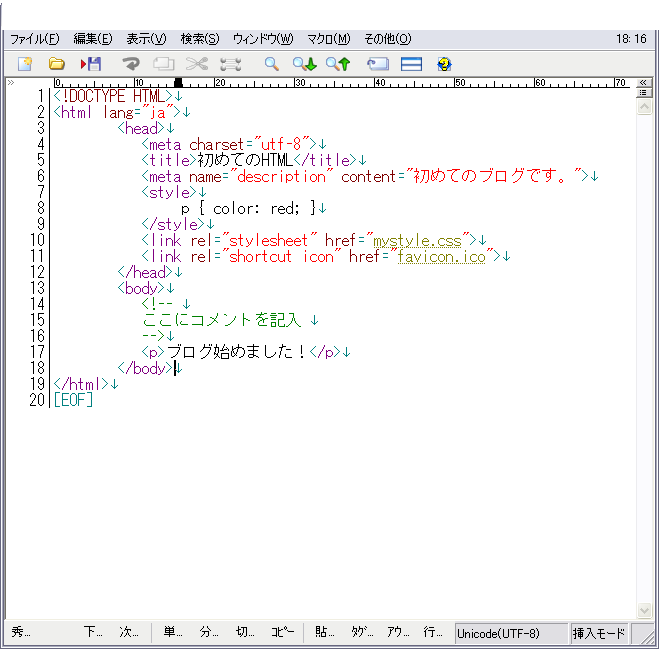Click the outline list icon below the ruler
659x649 pixels.
coord(643,92)
